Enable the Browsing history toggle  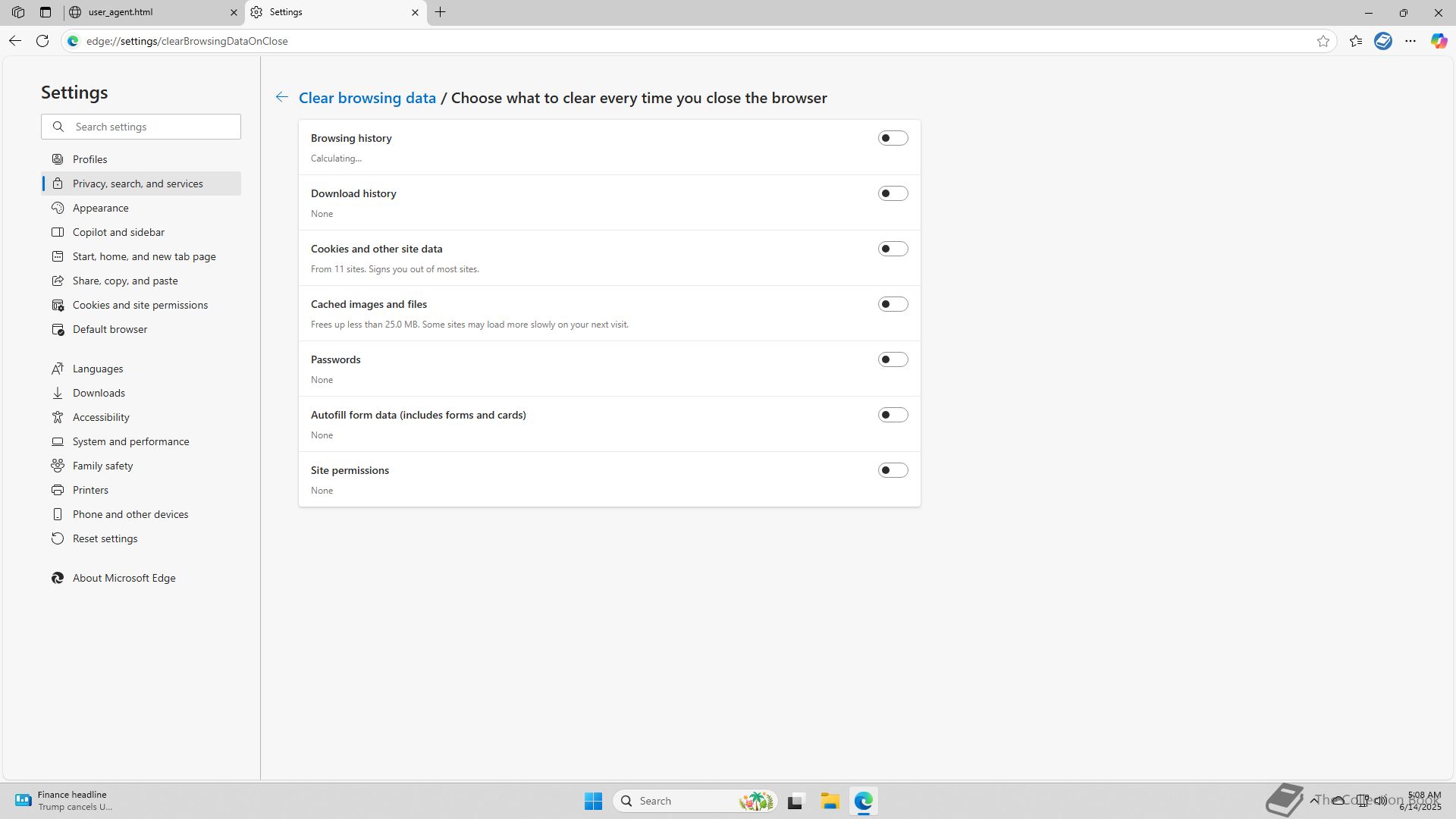[893, 138]
